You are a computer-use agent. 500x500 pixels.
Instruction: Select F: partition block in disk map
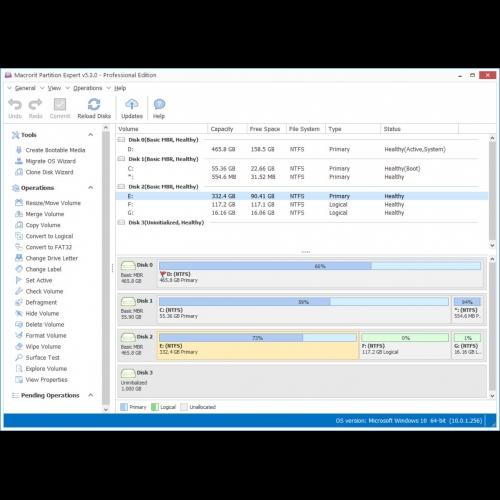coord(405,345)
